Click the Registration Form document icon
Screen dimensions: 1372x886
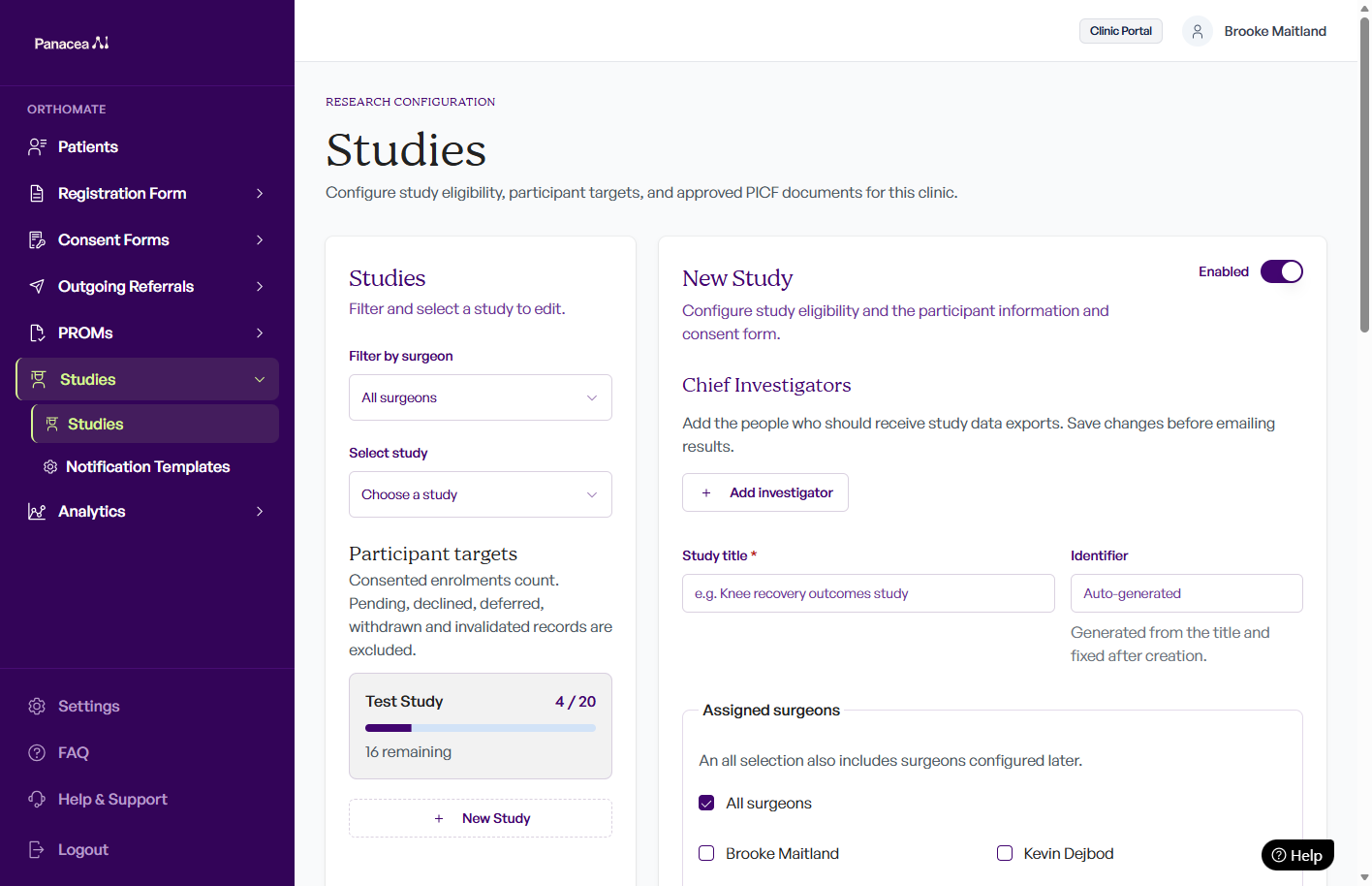click(x=37, y=193)
